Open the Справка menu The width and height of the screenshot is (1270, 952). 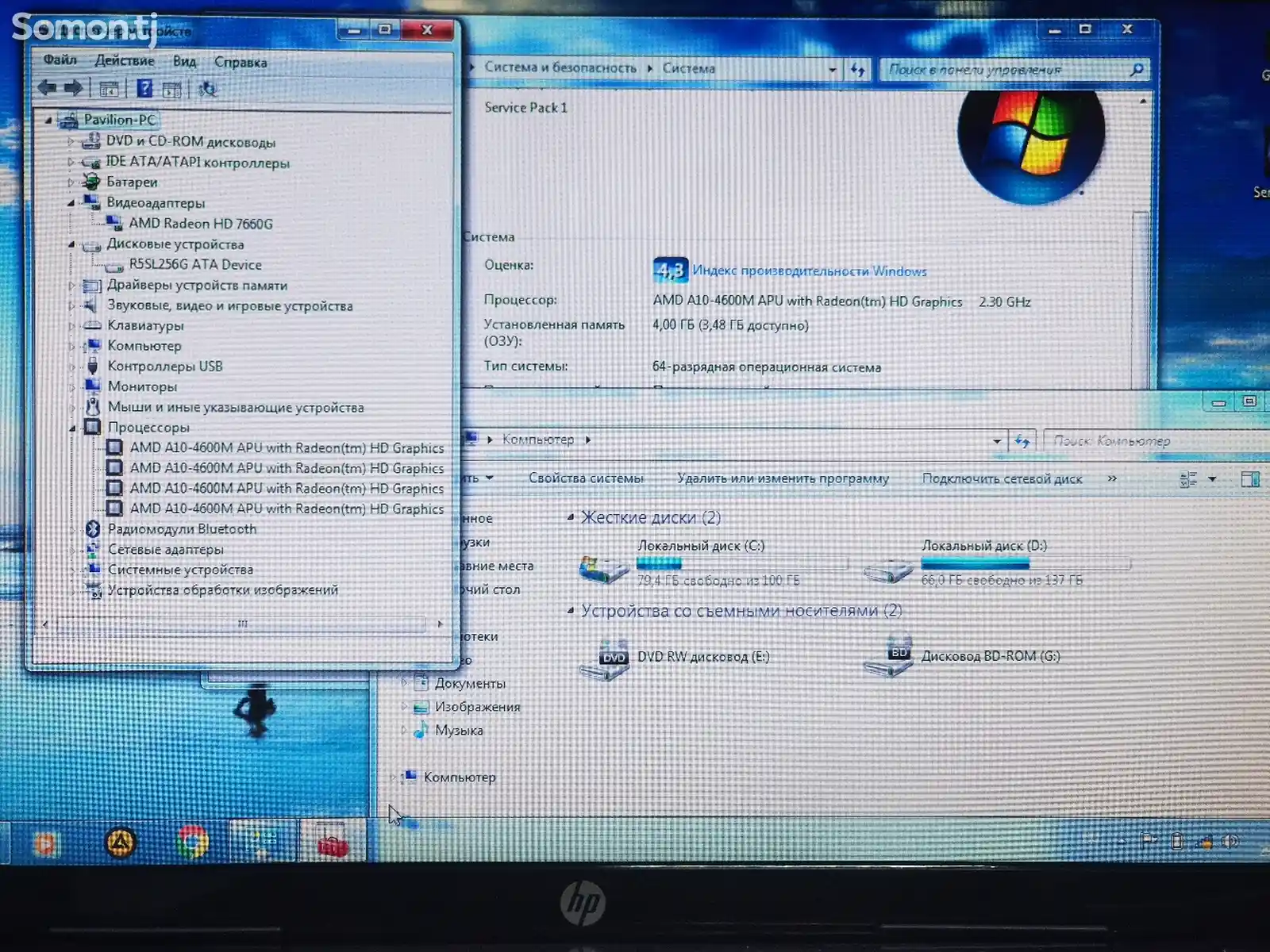pos(241,63)
